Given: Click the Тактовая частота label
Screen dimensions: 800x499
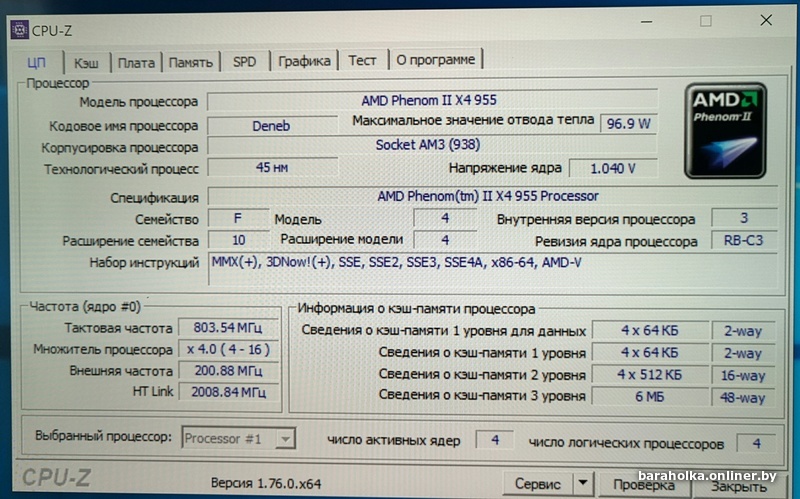Looking at the screenshot, I should coord(118,328).
